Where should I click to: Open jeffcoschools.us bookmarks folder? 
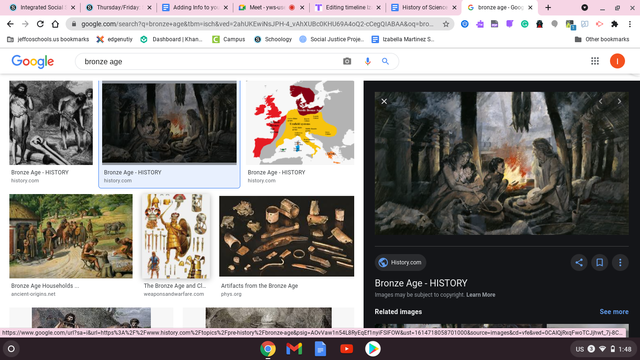click(x=48, y=39)
